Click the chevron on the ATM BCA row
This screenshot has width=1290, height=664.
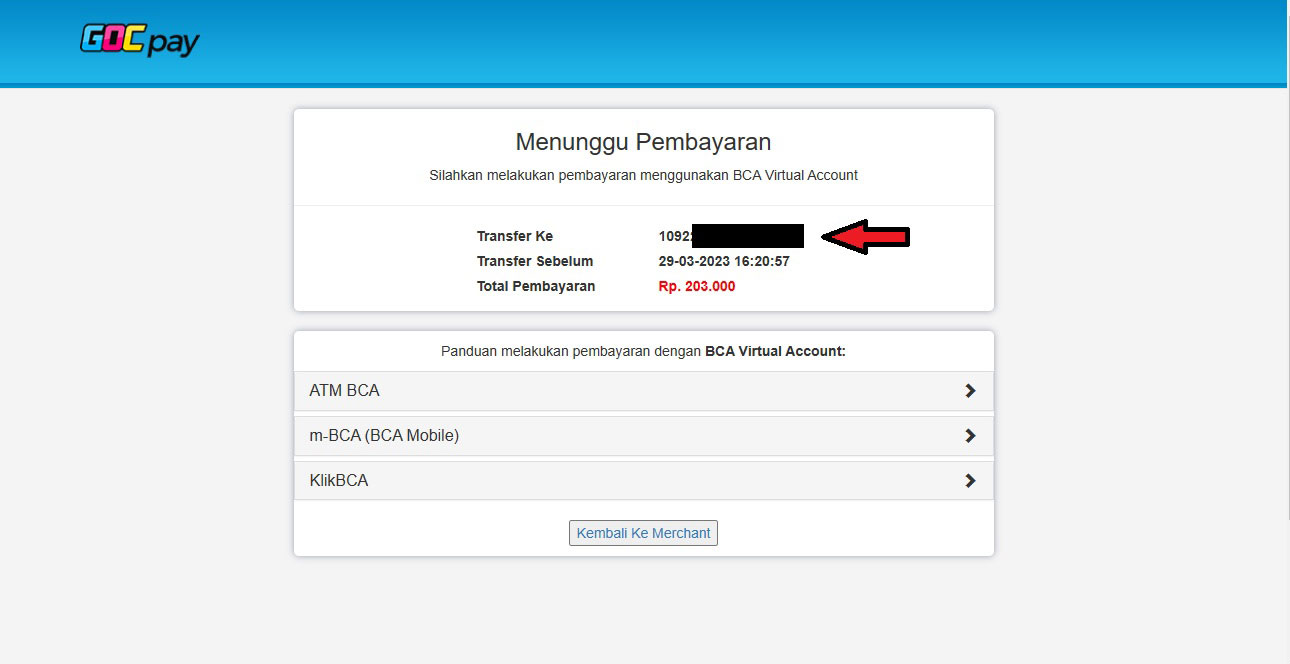tap(970, 391)
